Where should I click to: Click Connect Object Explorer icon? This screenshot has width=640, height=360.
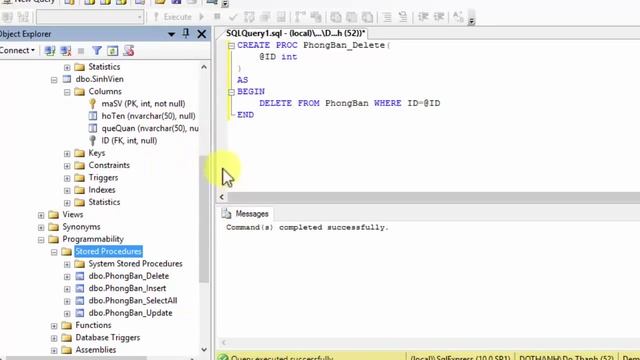pos(50,51)
